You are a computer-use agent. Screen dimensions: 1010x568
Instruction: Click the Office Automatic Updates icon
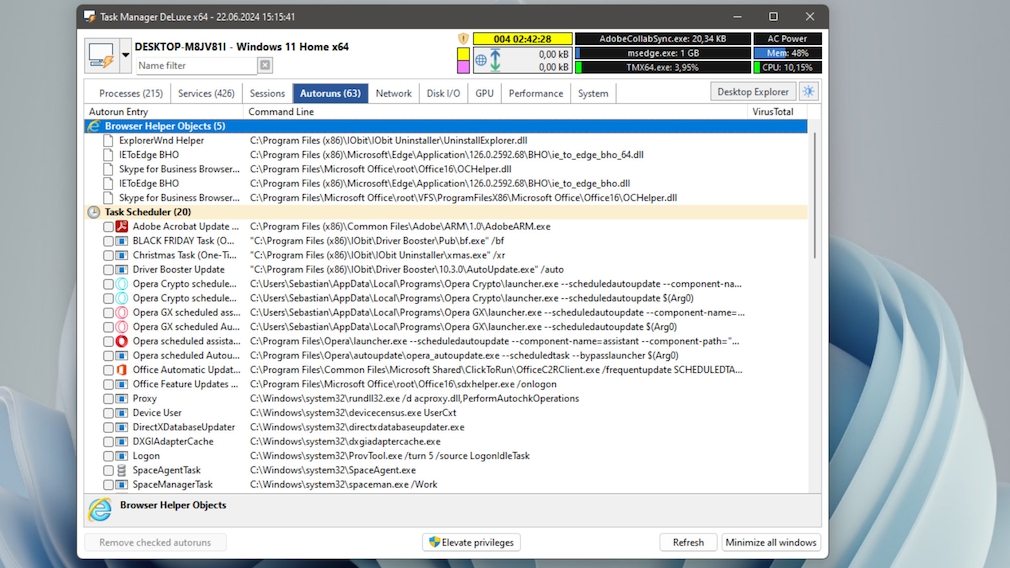122,370
